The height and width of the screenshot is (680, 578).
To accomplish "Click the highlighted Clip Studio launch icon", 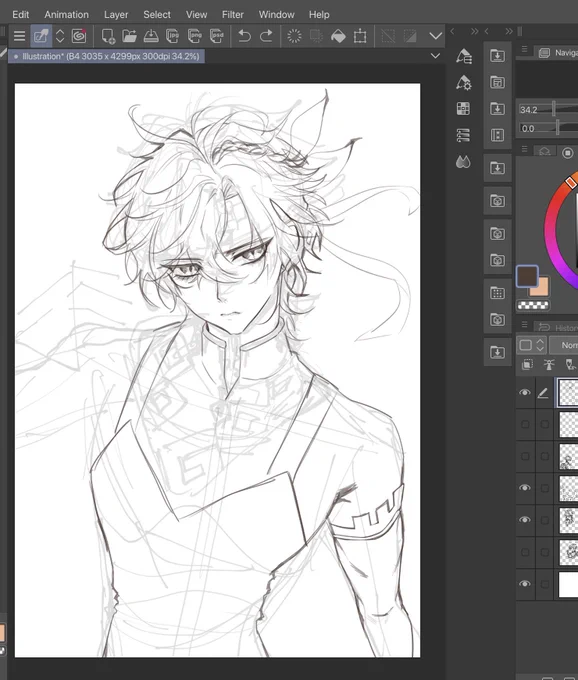I will [x=41, y=36].
